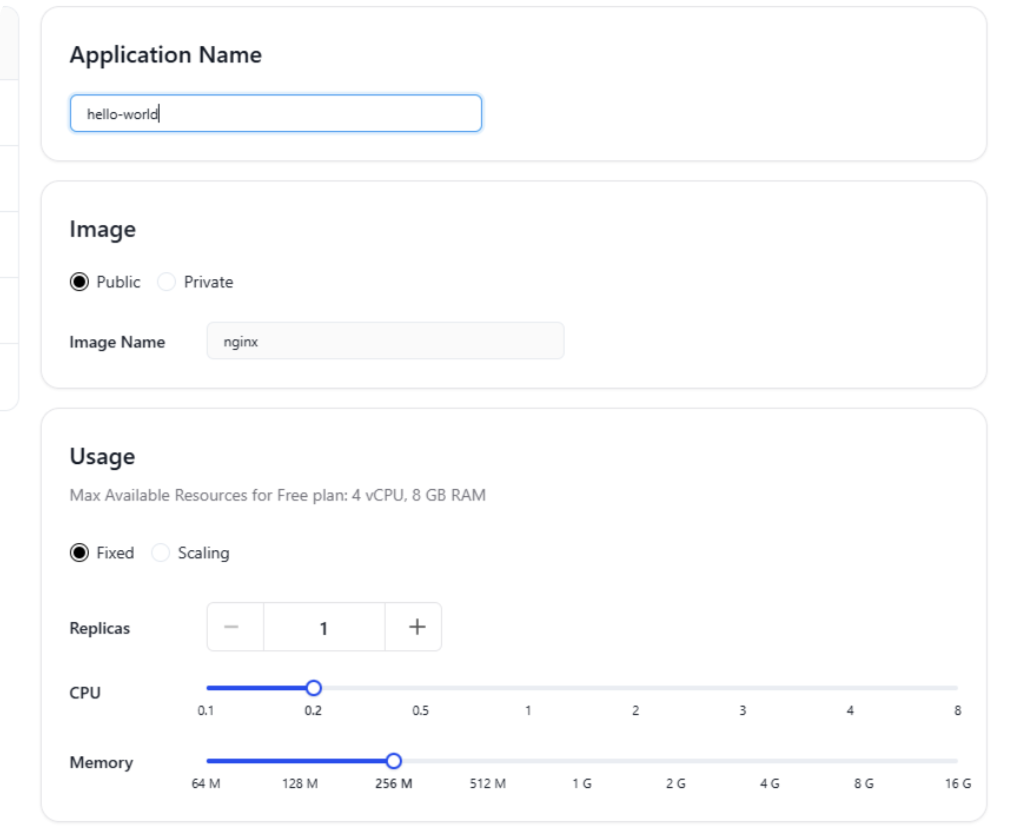Set CPU slider to 8 mark
Viewport: 1011px width, 839px height.
956,688
